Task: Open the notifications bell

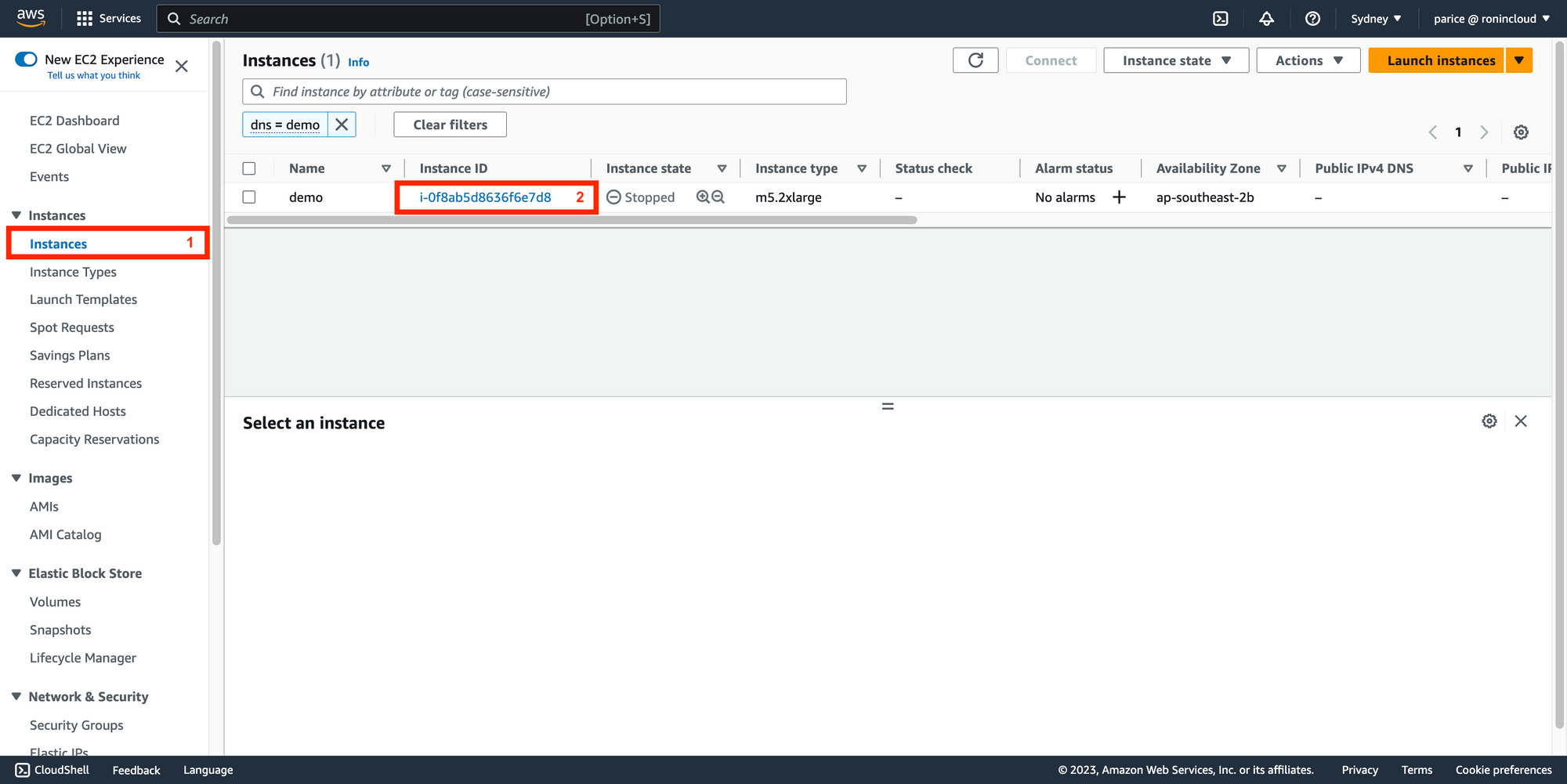Action: click(x=1266, y=19)
